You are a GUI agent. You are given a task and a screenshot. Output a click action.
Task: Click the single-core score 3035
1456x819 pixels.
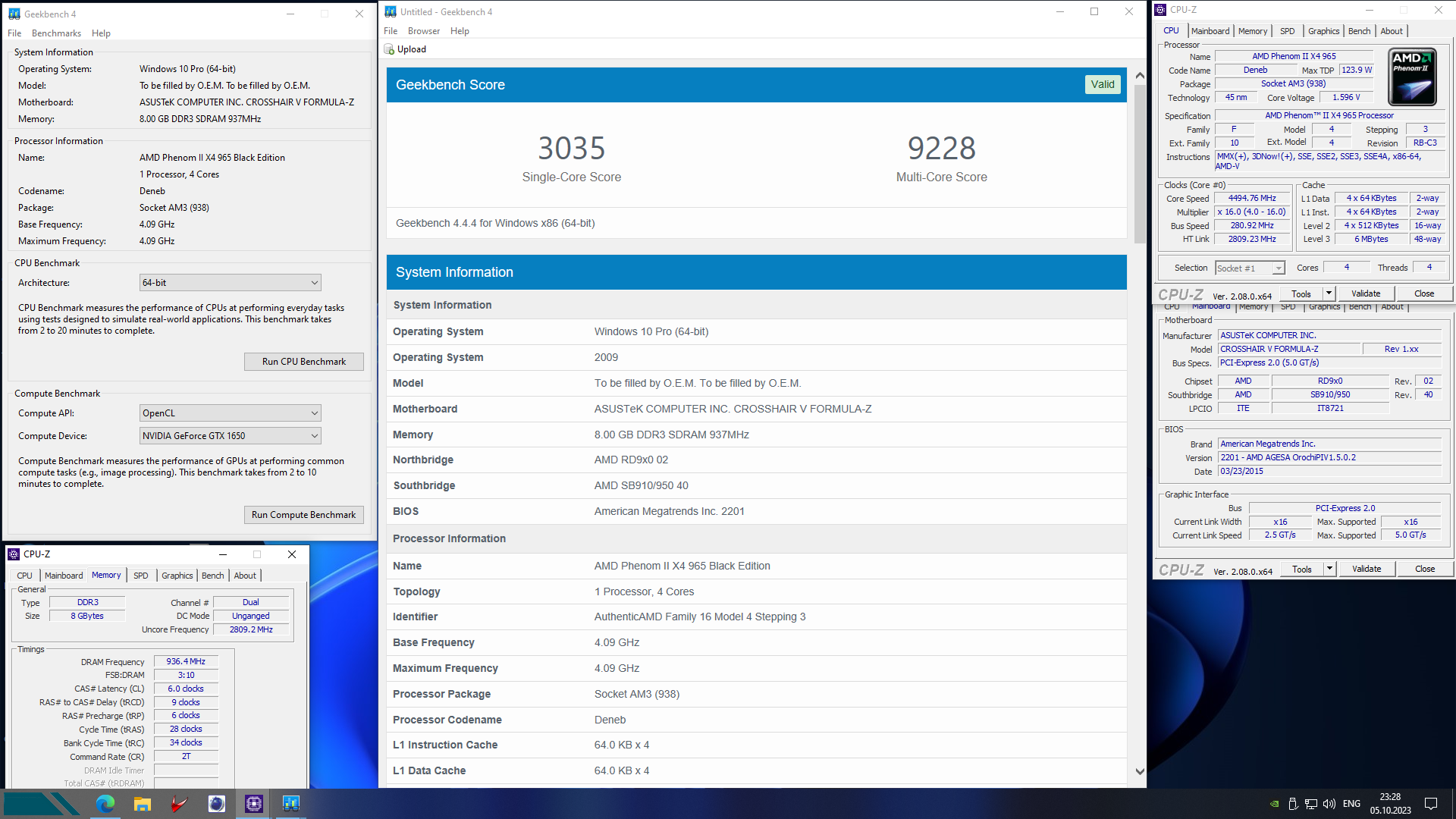click(572, 148)
